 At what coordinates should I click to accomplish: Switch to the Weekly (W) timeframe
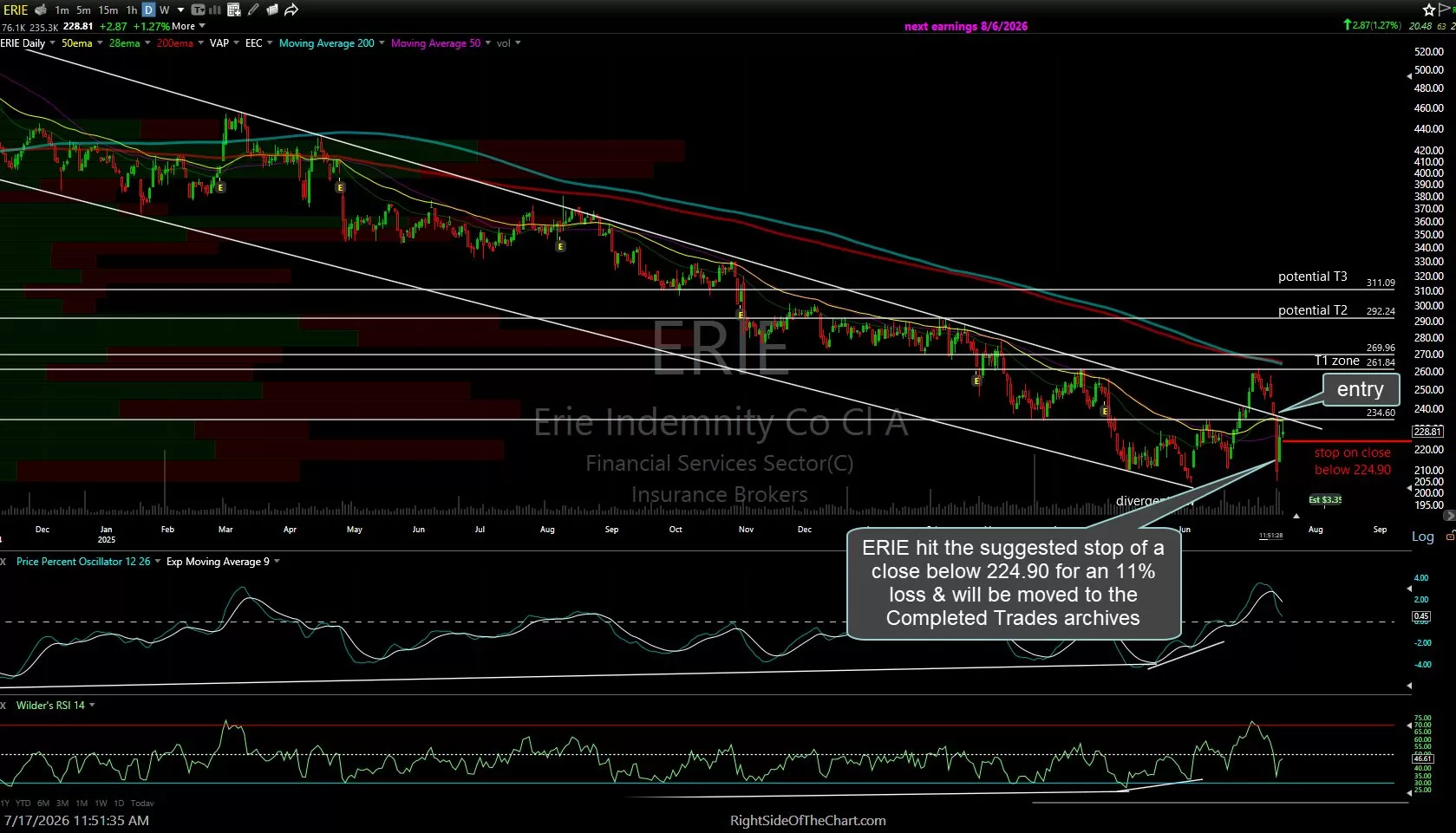point(164,10)
